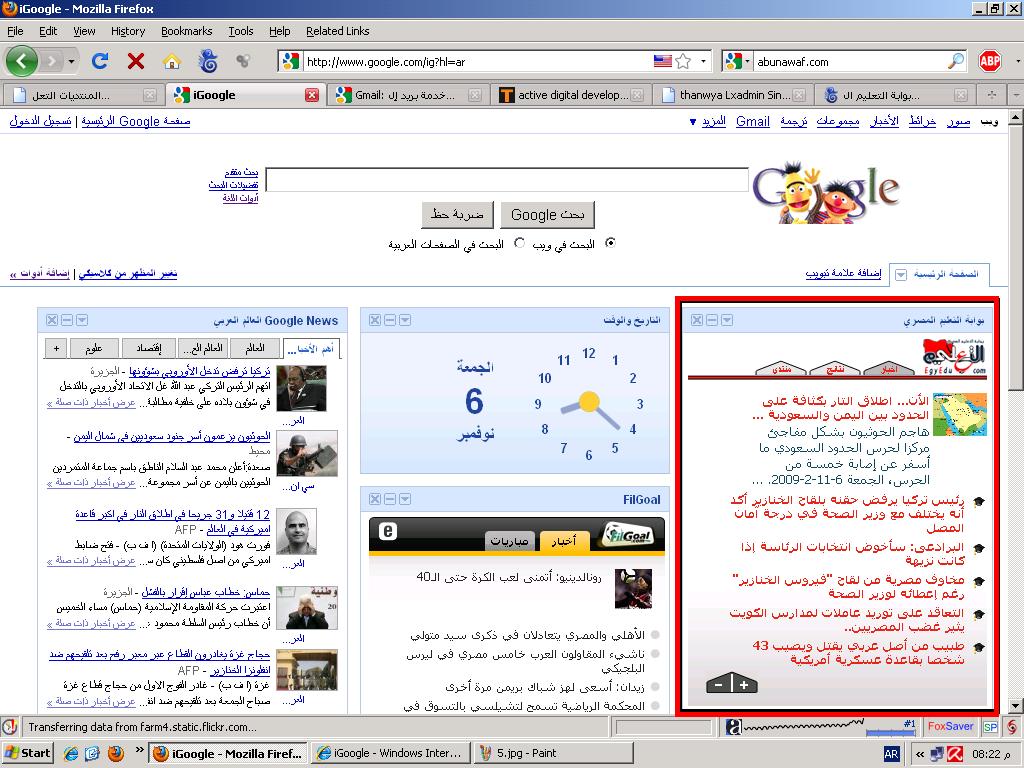The image size is (1024, 768).
Task: Open the Edit menu
Action: [x=48, y=31]
